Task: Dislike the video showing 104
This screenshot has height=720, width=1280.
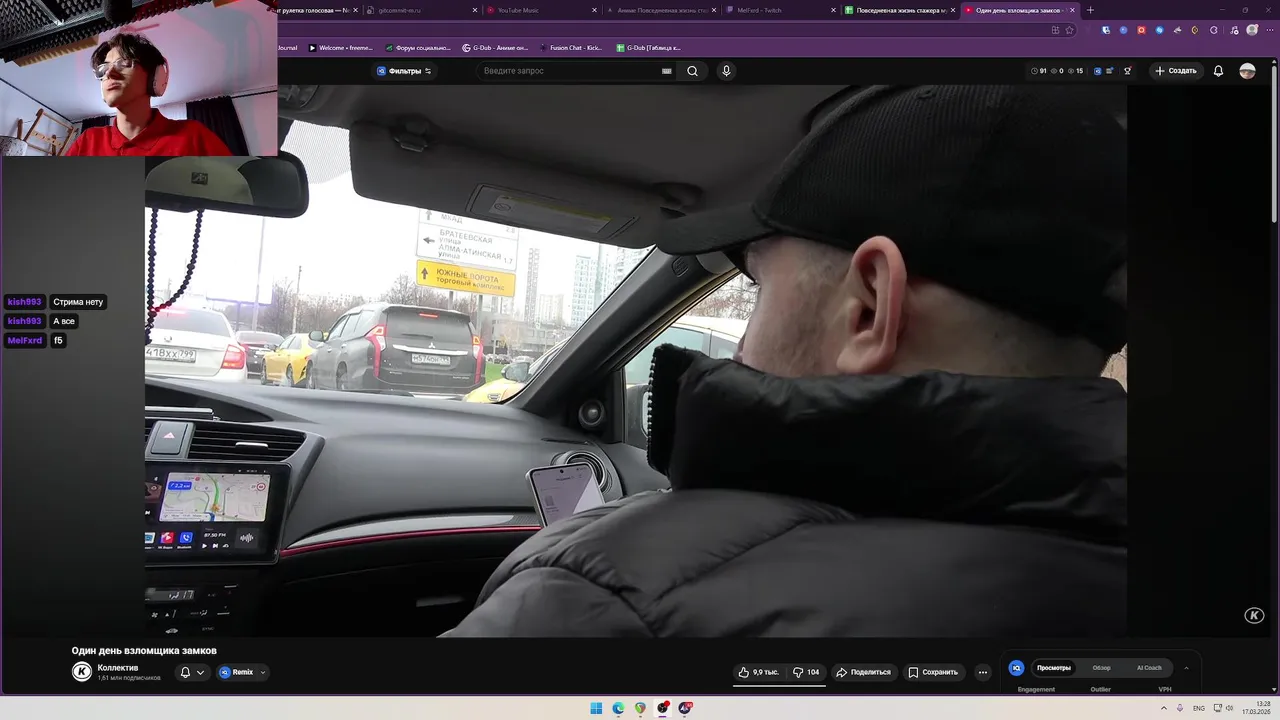Action: [806, 672]
